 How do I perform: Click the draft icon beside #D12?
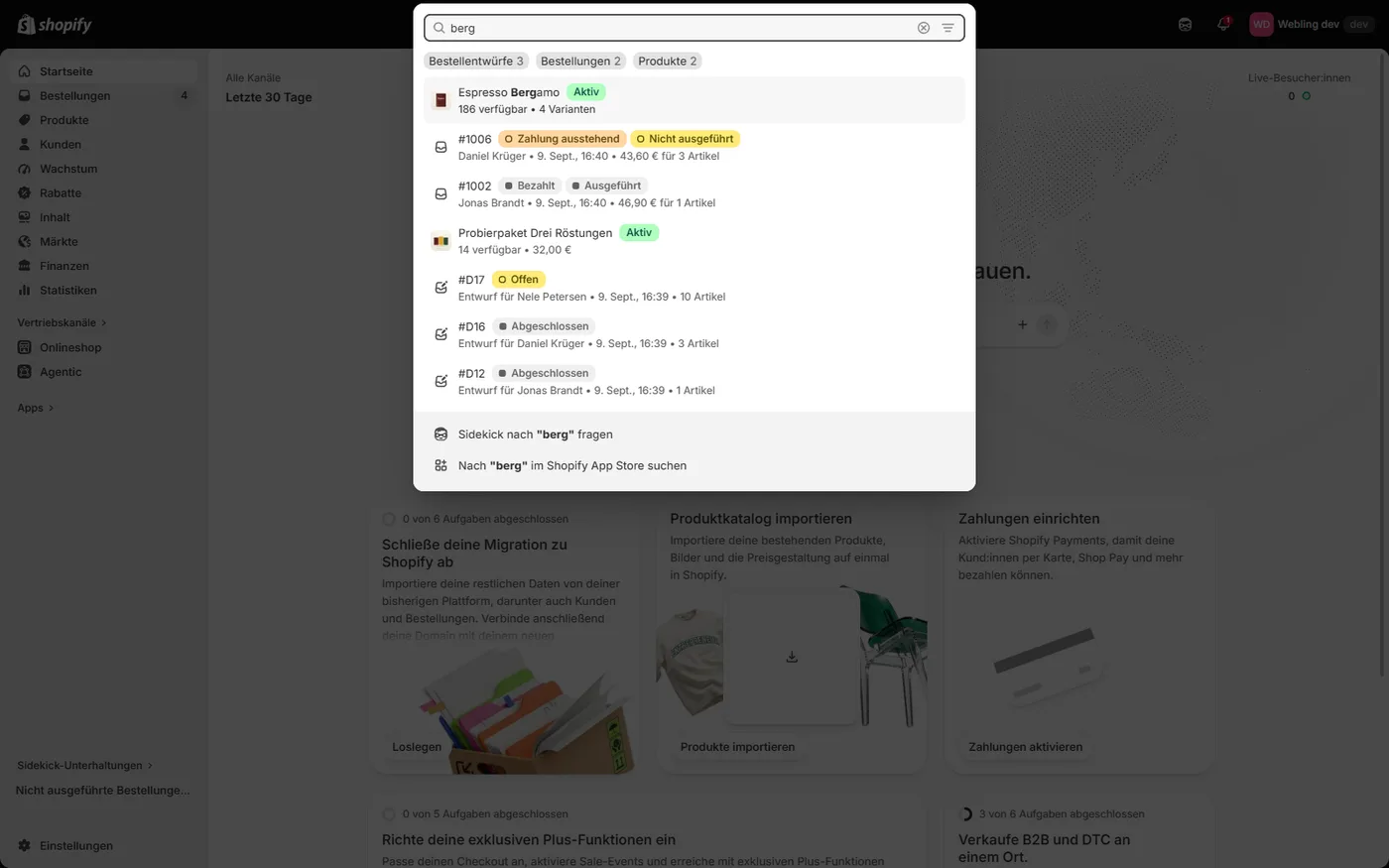(442, 381)
